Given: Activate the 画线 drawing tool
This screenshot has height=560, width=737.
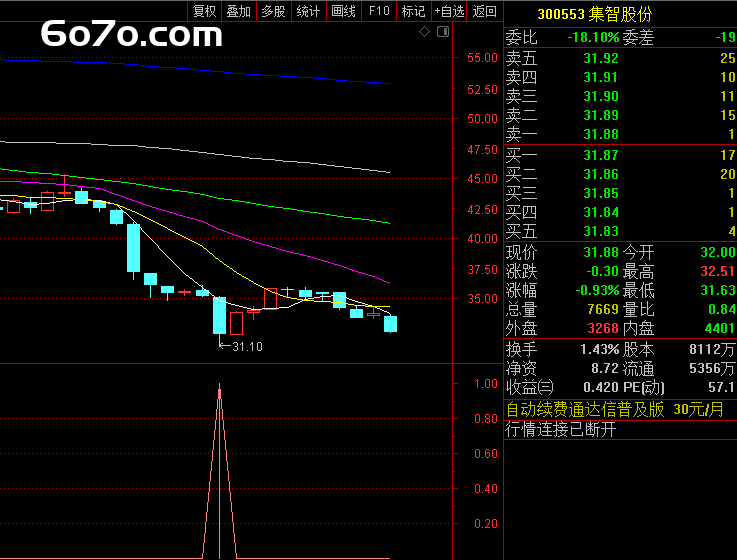Looking at the screenshot, I should [x=344, y=11].
